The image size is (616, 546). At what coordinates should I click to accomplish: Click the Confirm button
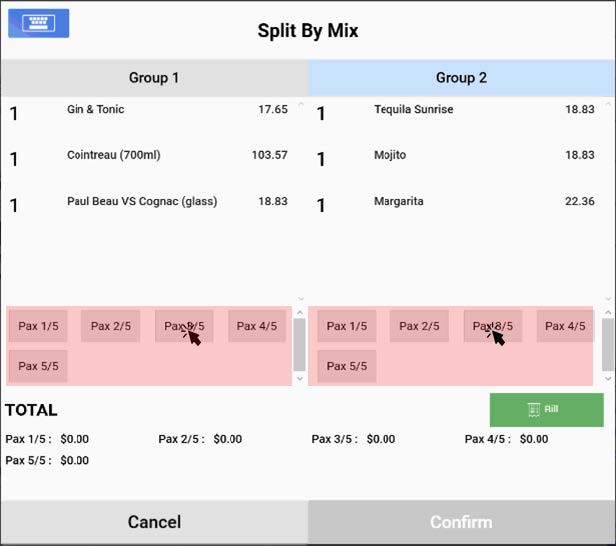click(461, 522)
